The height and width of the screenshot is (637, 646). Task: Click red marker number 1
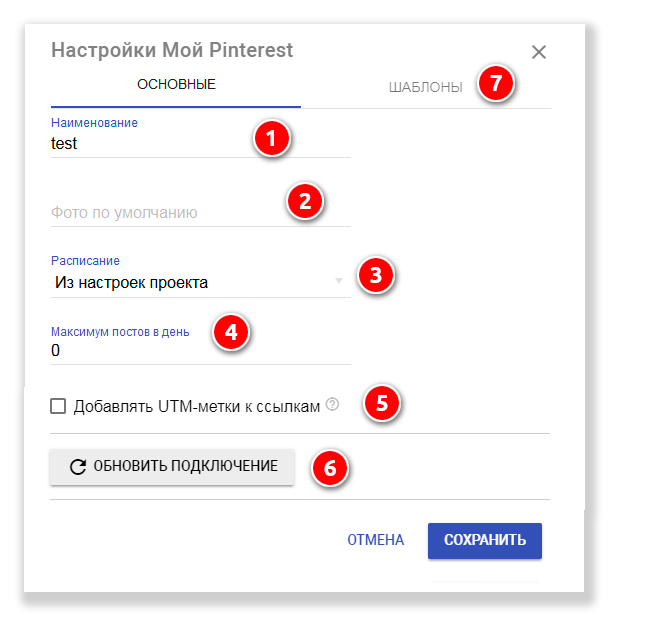click(x=270, y=137)
